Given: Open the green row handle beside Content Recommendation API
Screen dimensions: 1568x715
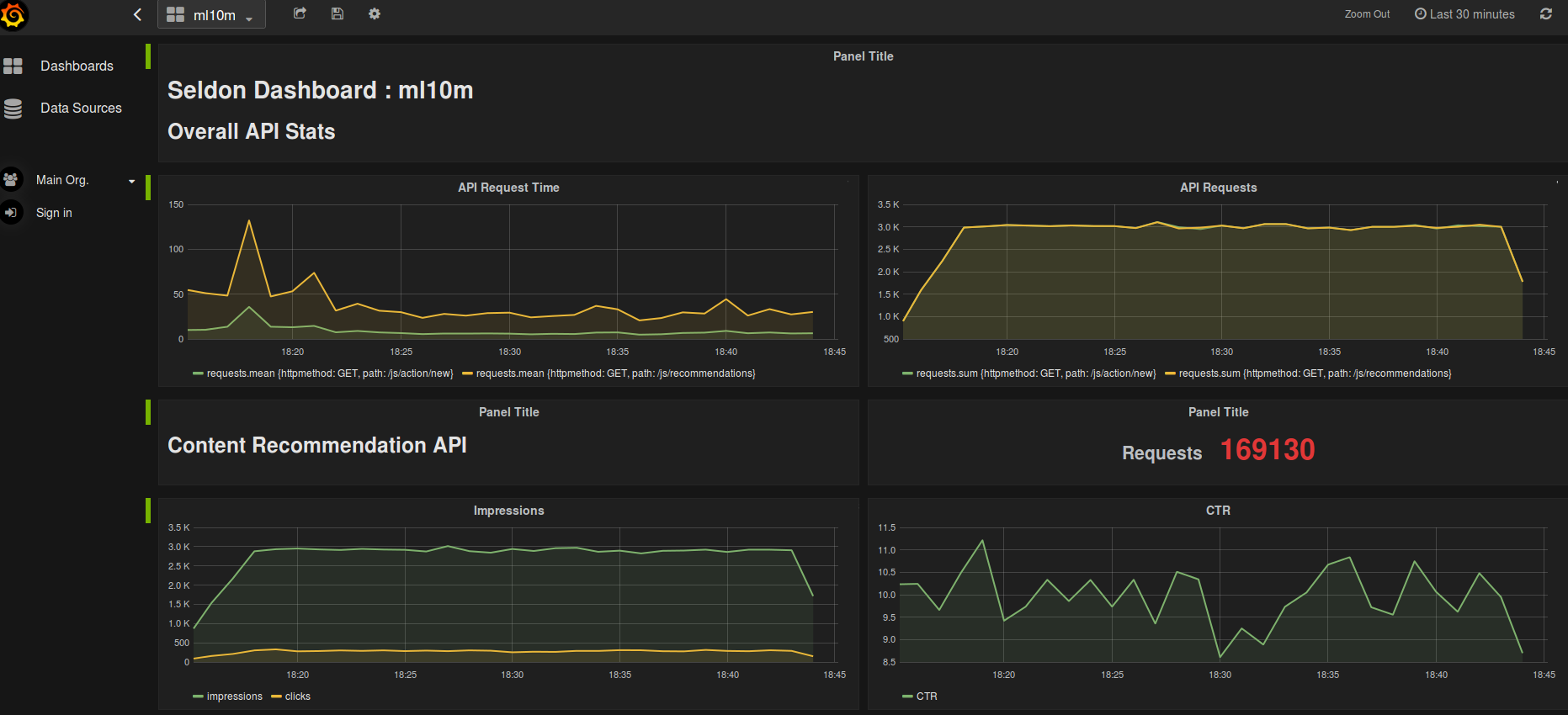Looking at the screenshot, I should point(148,412).
